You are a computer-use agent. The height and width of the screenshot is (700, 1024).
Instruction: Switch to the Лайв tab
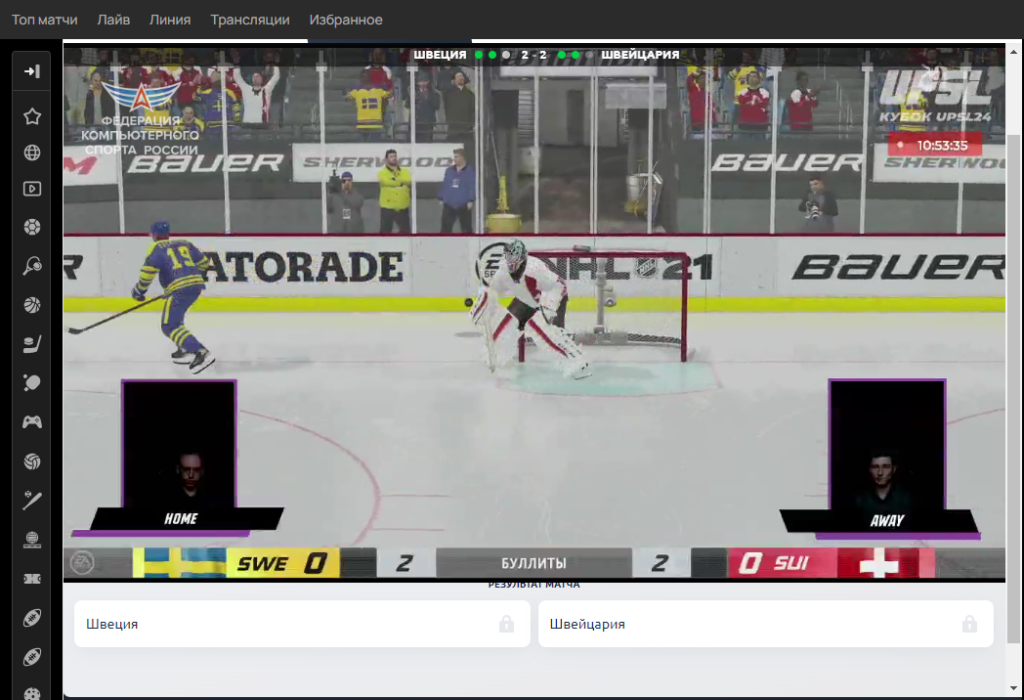[114, 20]
